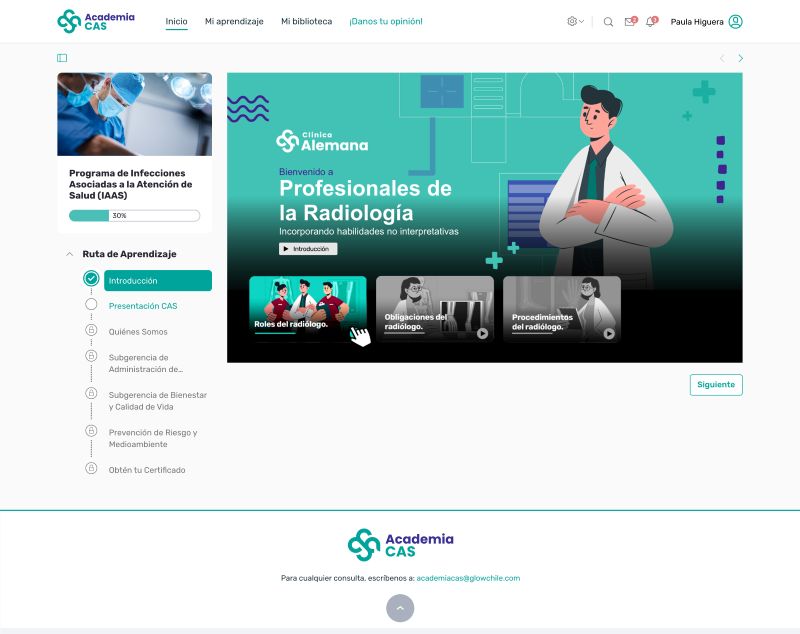
Task: Open the mail messages icon
Action: click(629, 22)
